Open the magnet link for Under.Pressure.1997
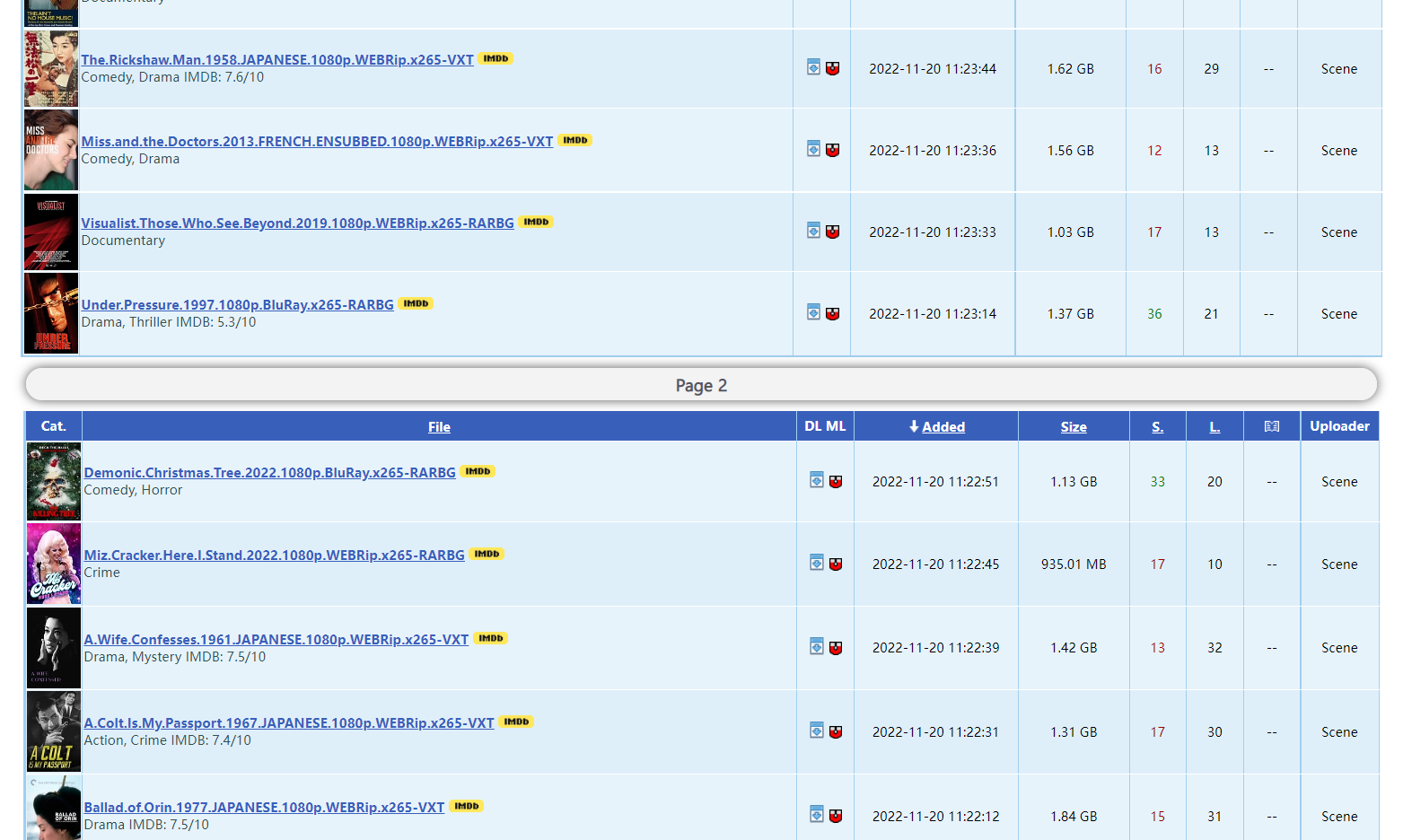 (x=833, y=313)
